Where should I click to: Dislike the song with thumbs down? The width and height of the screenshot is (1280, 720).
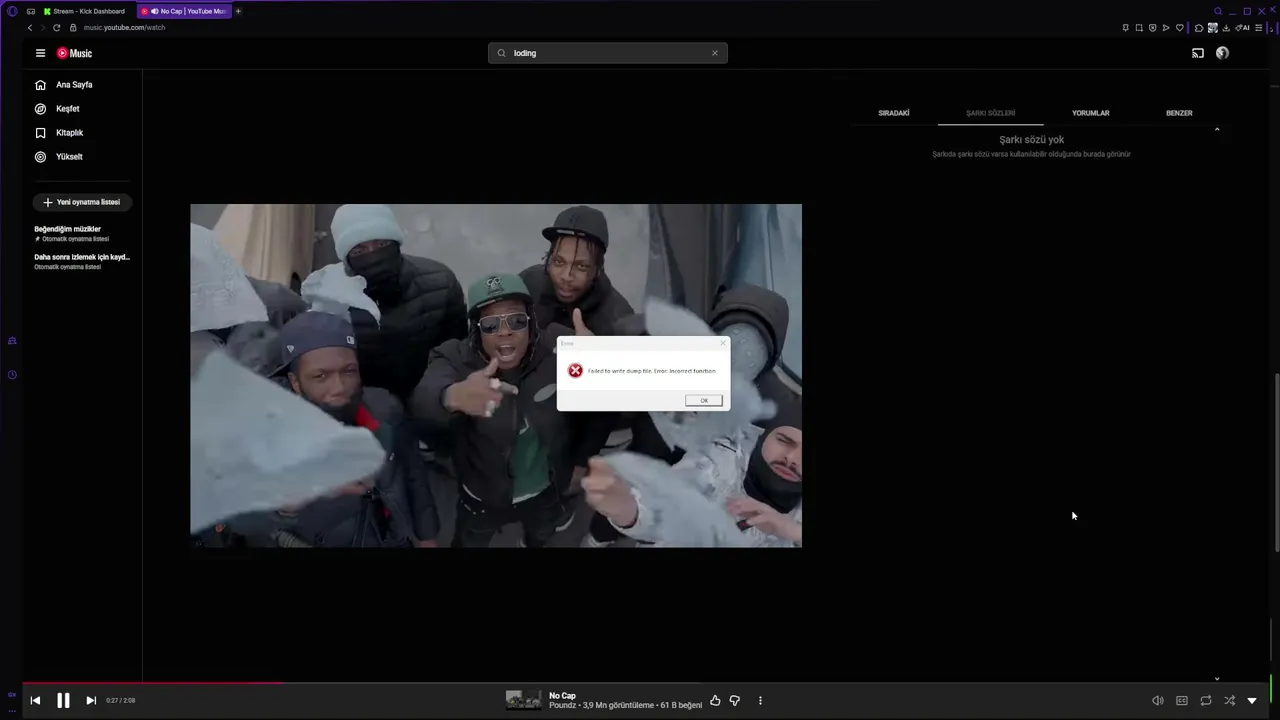pyautogui.click(x=735, y=701)
